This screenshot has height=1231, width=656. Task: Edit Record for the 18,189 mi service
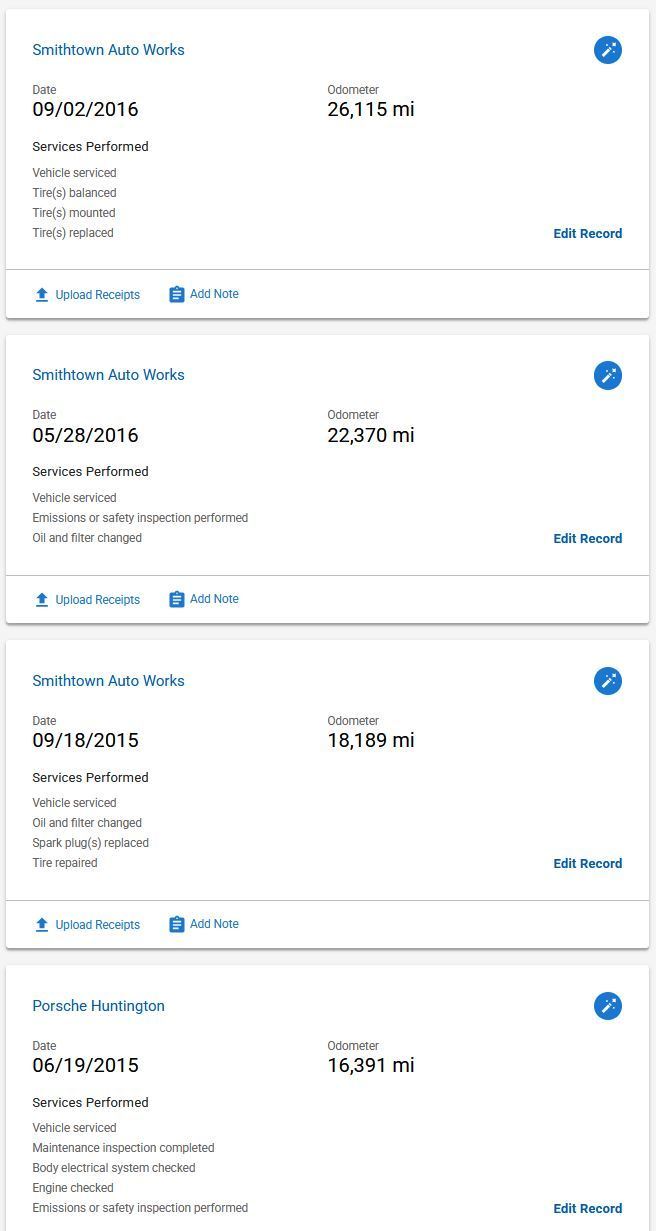click(x=587, y=863)
